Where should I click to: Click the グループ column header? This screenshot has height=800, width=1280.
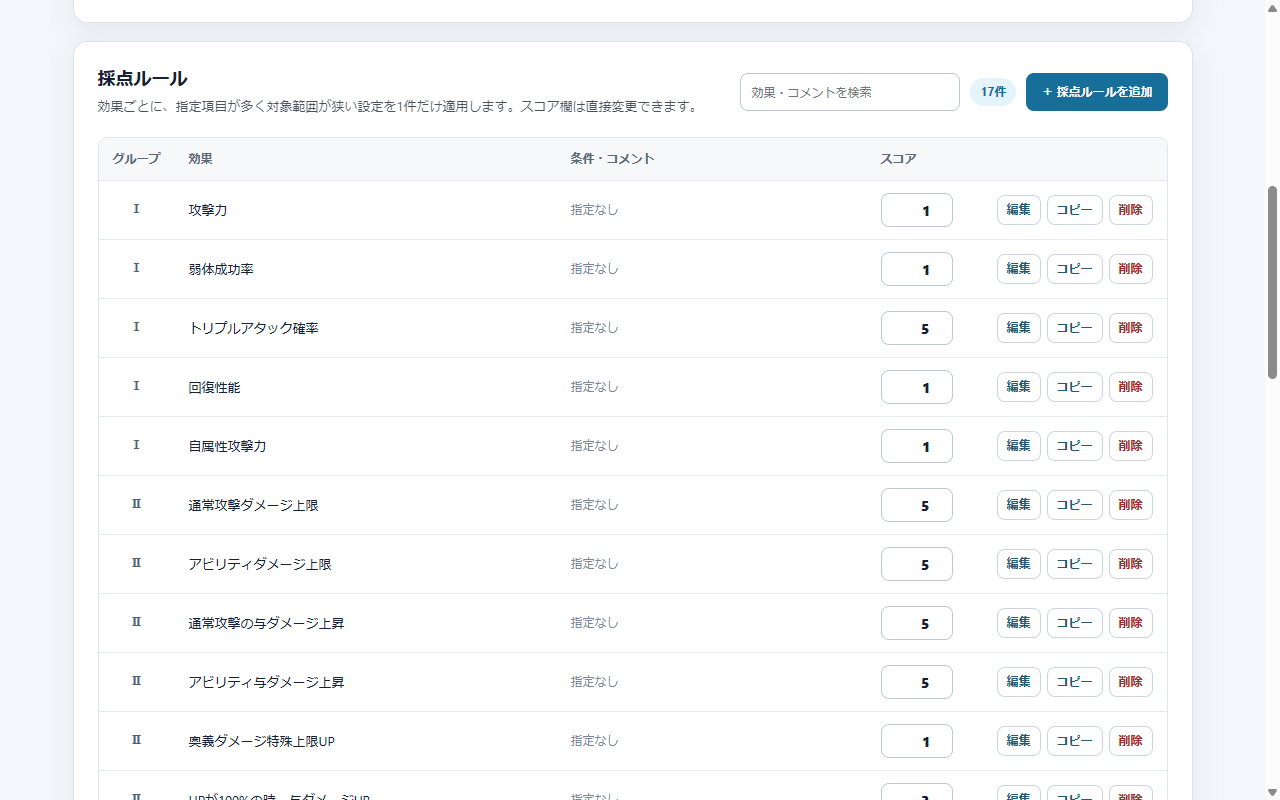(x=136, y=159)
